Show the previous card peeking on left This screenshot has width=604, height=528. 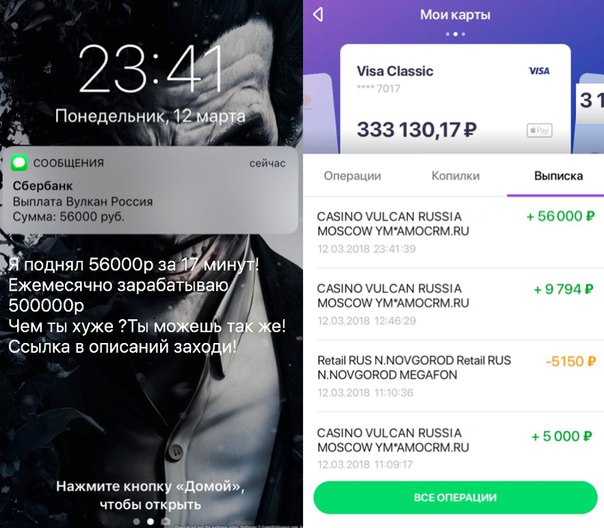pos(319,114)
